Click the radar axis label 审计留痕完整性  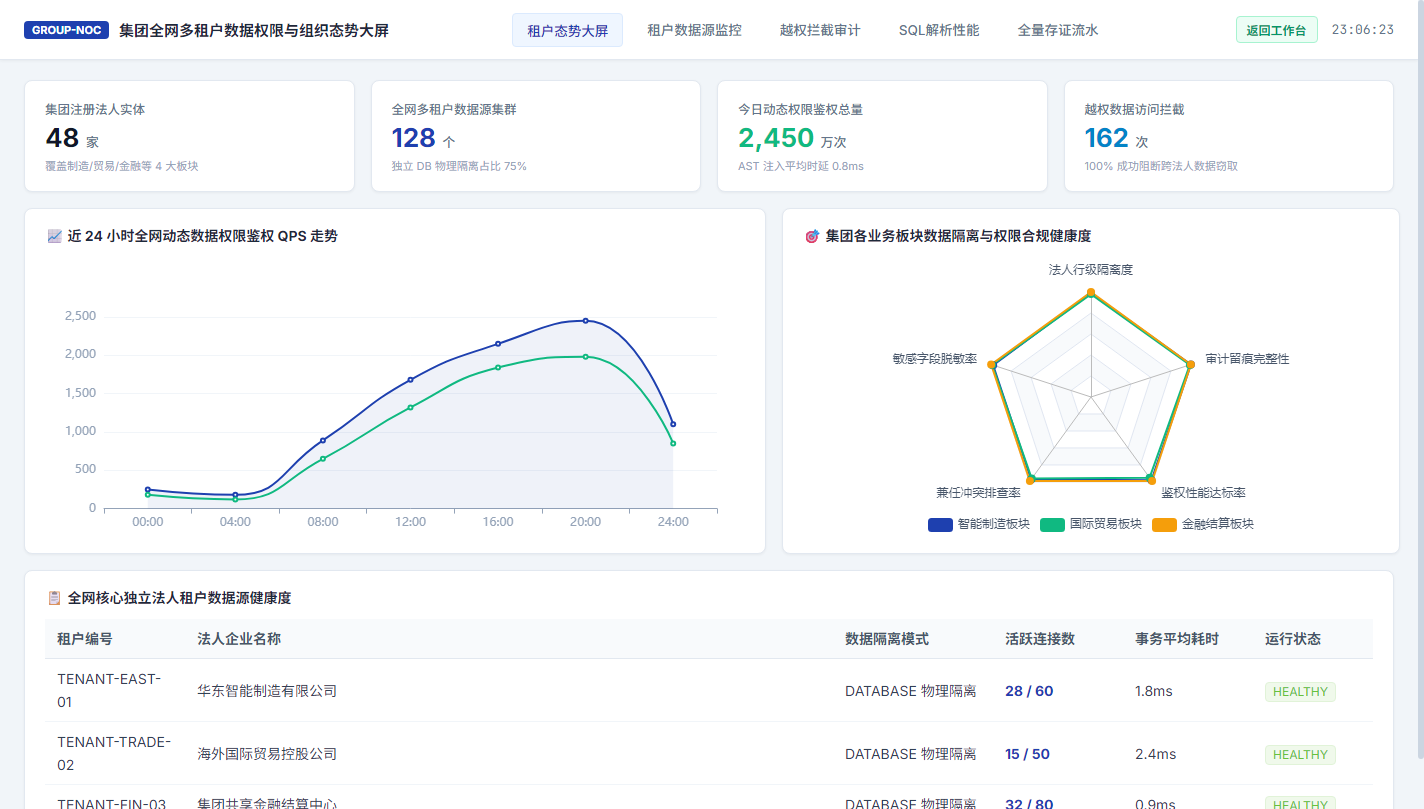pos(1247,358)
